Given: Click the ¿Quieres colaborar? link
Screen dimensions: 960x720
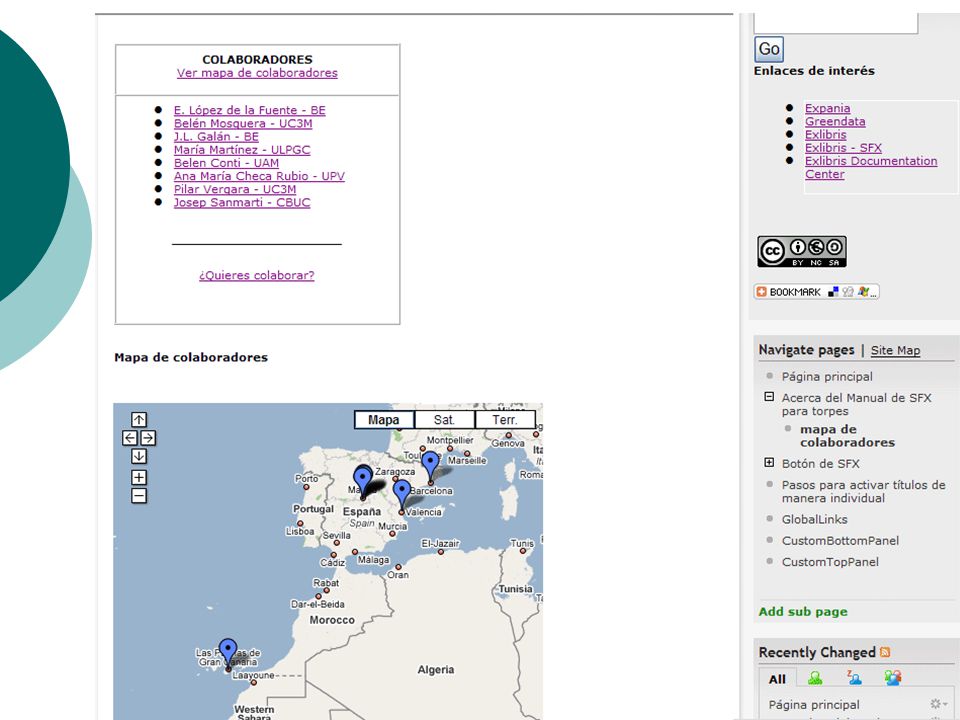Looking at the screenshot, I should tap(257, 276).
